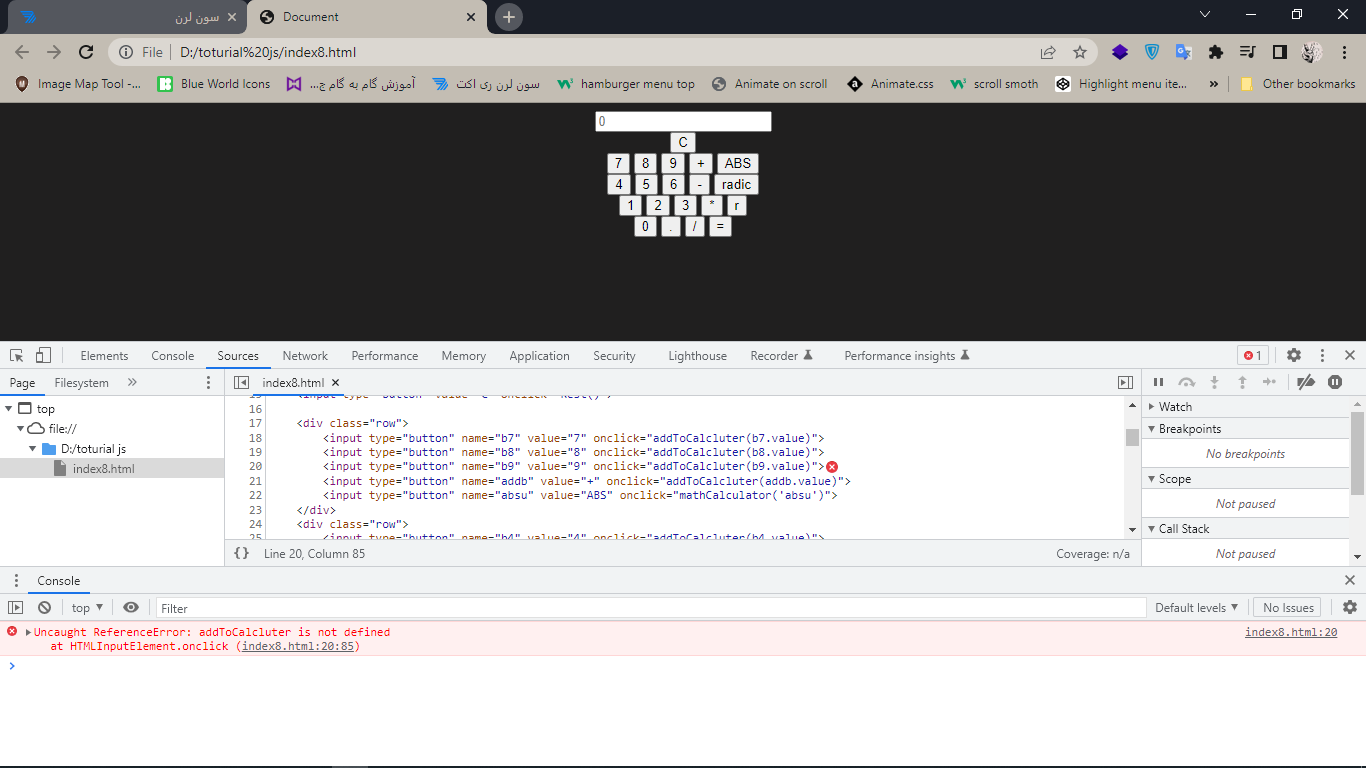The width and height of the screenshot is (1366, 768).
Task: Click the pause script execution icon
Action: [x=1159, y=382]
